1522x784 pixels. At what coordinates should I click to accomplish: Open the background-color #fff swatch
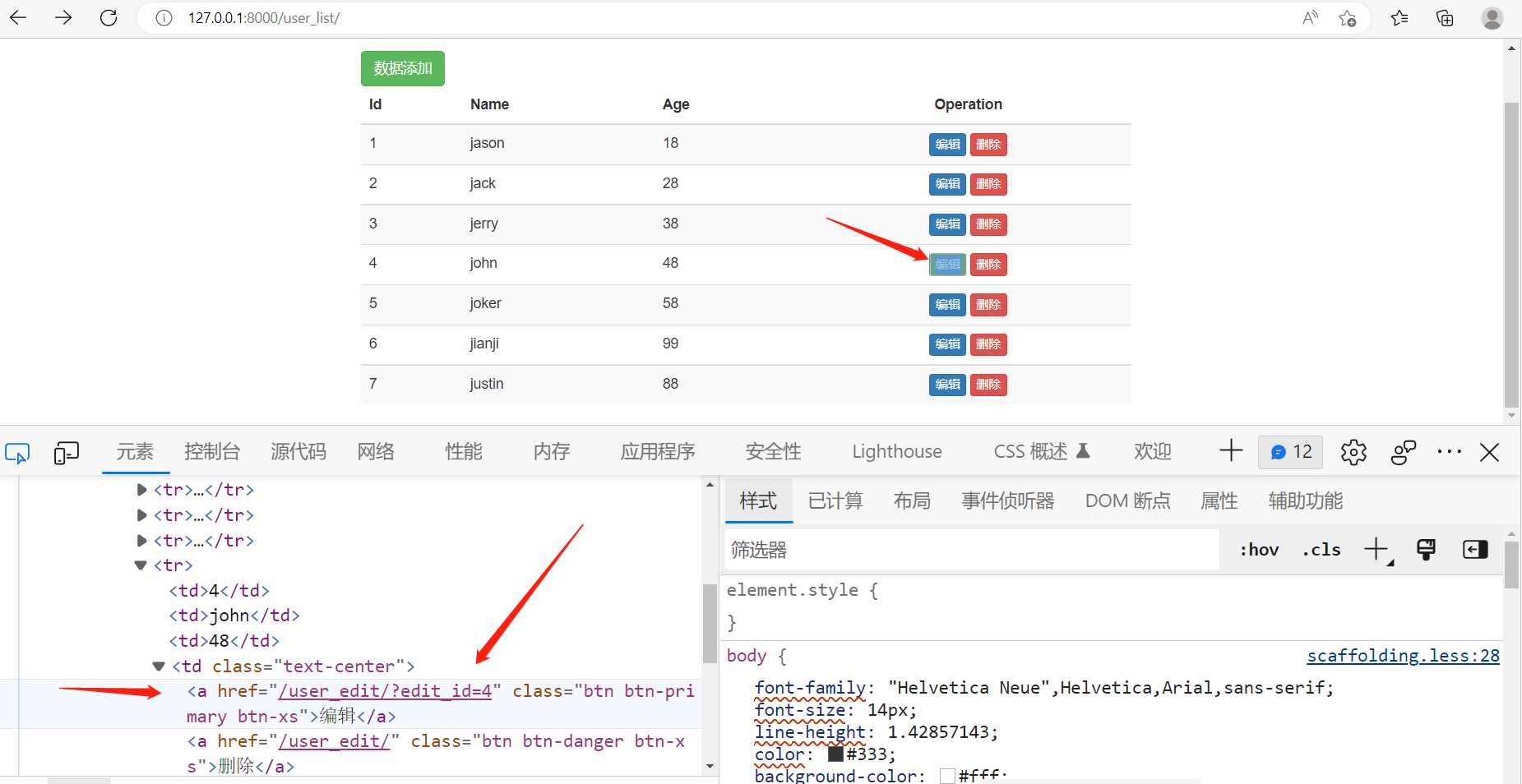coord(947,776)
